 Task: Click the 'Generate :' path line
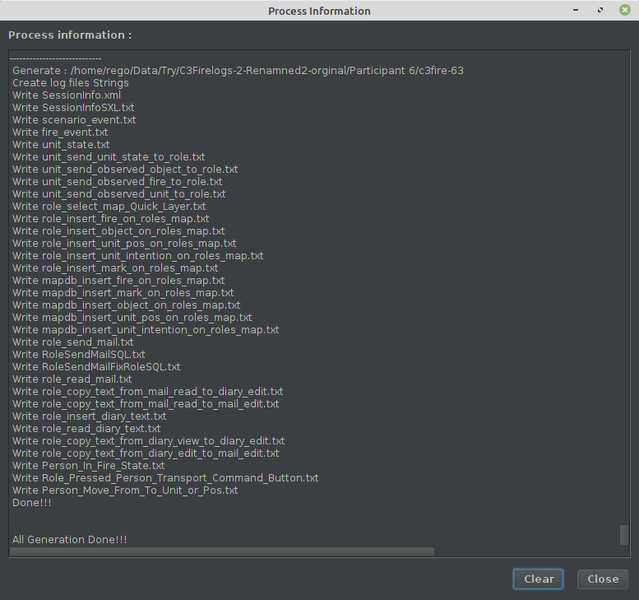click(x=237, y=71)
